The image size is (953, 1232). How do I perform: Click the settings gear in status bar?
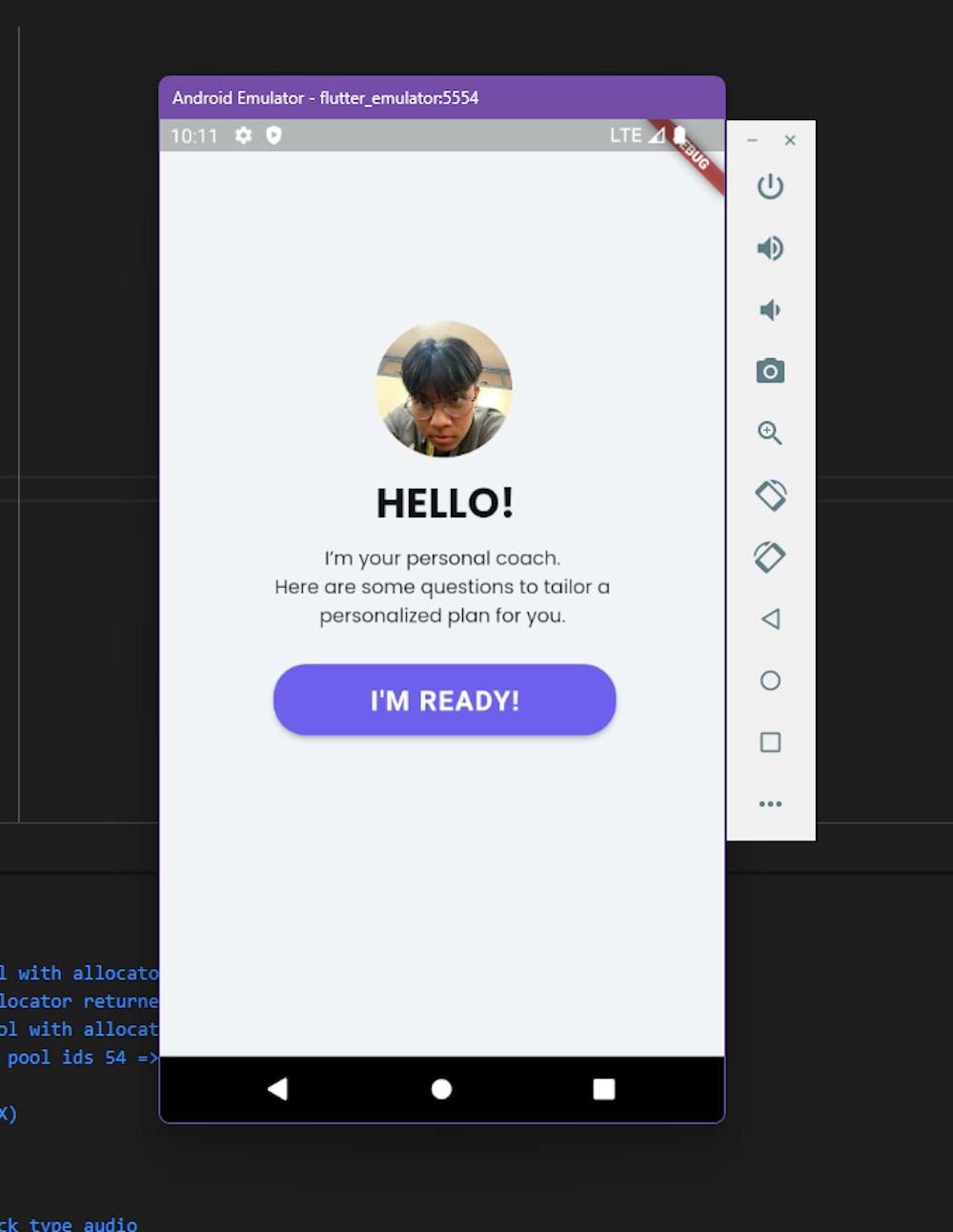pos(244,135)
